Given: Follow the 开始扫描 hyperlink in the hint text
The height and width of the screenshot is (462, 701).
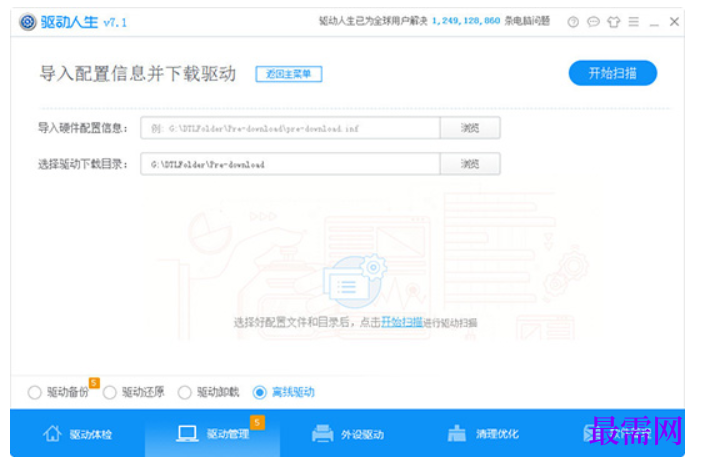Looking at the screenshot, I should click(x=401, y=322).
